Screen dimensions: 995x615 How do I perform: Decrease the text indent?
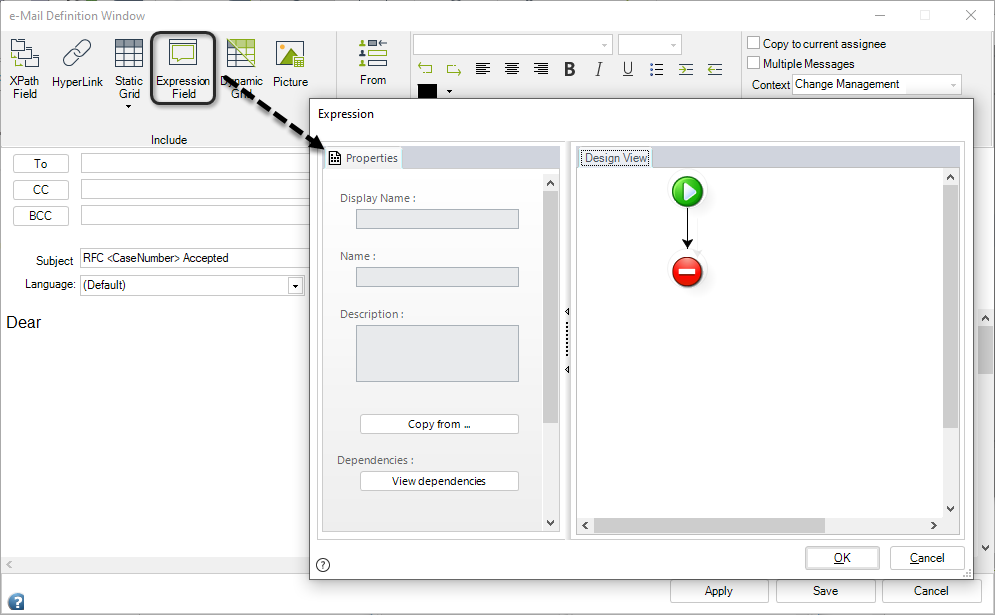tap(715, 69)
